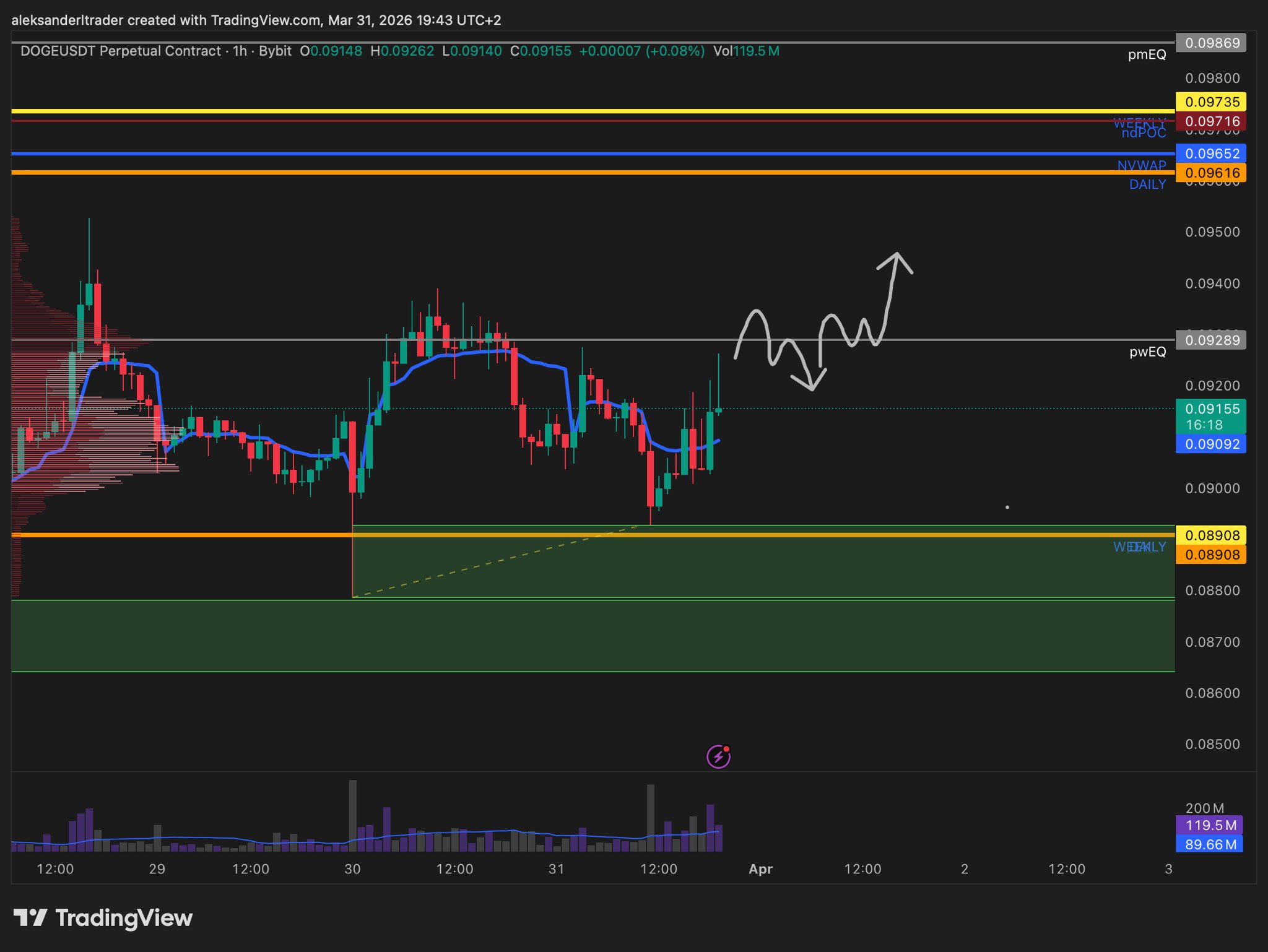Click the DOGEUSDT Perpetual Contract title

[121, 51]
